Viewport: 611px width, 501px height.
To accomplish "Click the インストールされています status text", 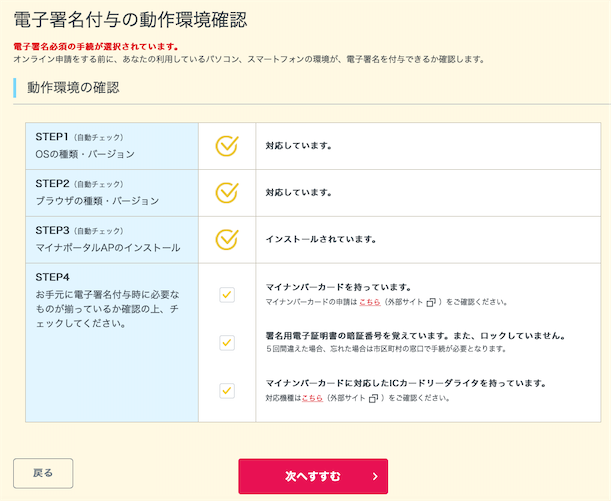I will click(320, 240).
